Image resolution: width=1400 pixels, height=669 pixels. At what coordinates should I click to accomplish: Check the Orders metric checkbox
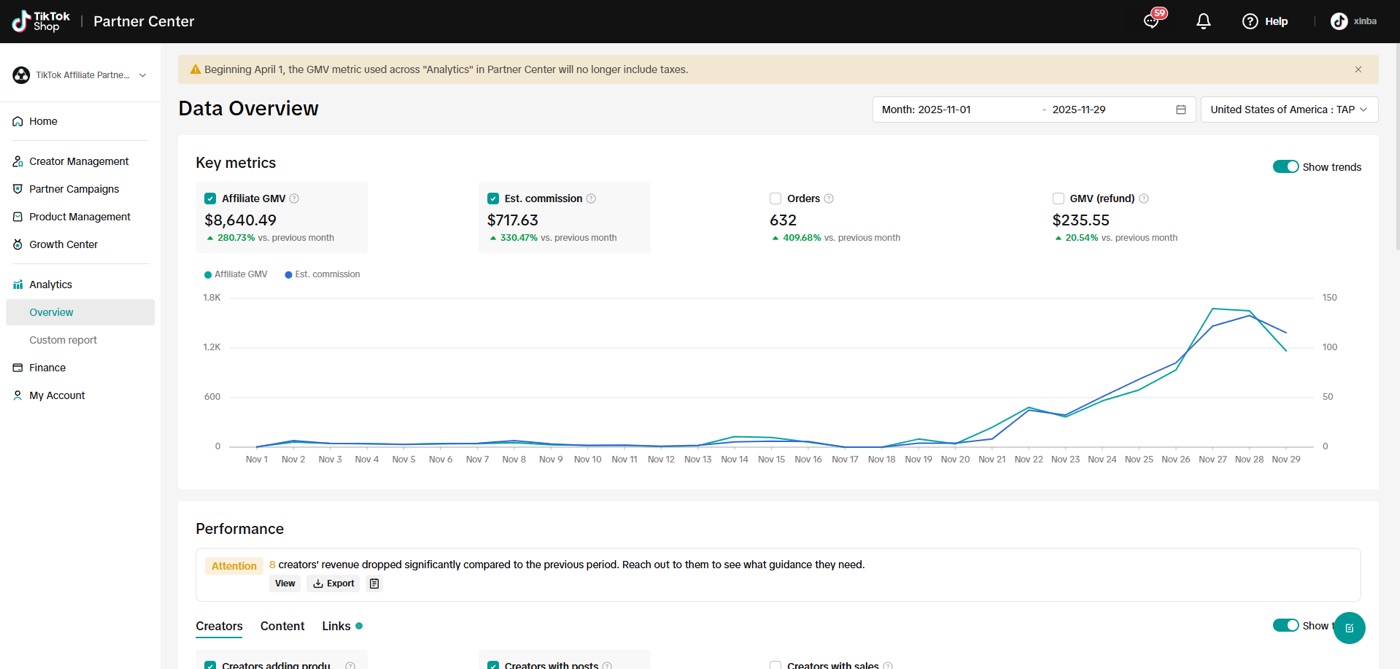point(776,199)
